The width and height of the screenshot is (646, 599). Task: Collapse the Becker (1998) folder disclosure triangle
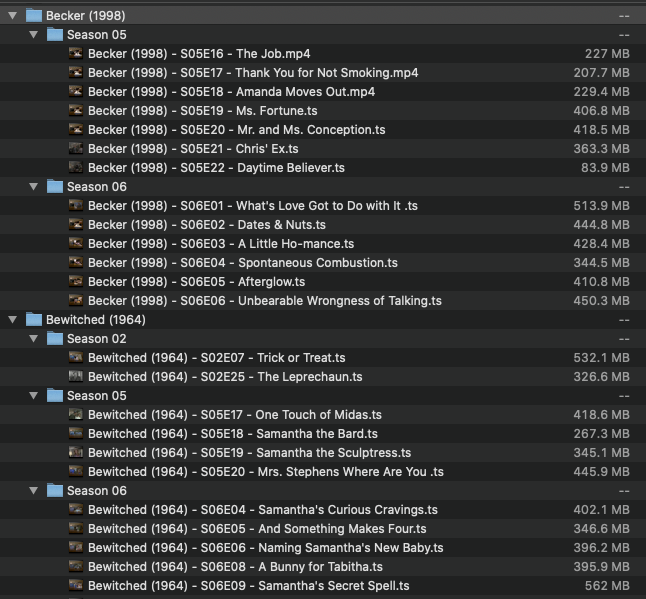click(12, 16)
